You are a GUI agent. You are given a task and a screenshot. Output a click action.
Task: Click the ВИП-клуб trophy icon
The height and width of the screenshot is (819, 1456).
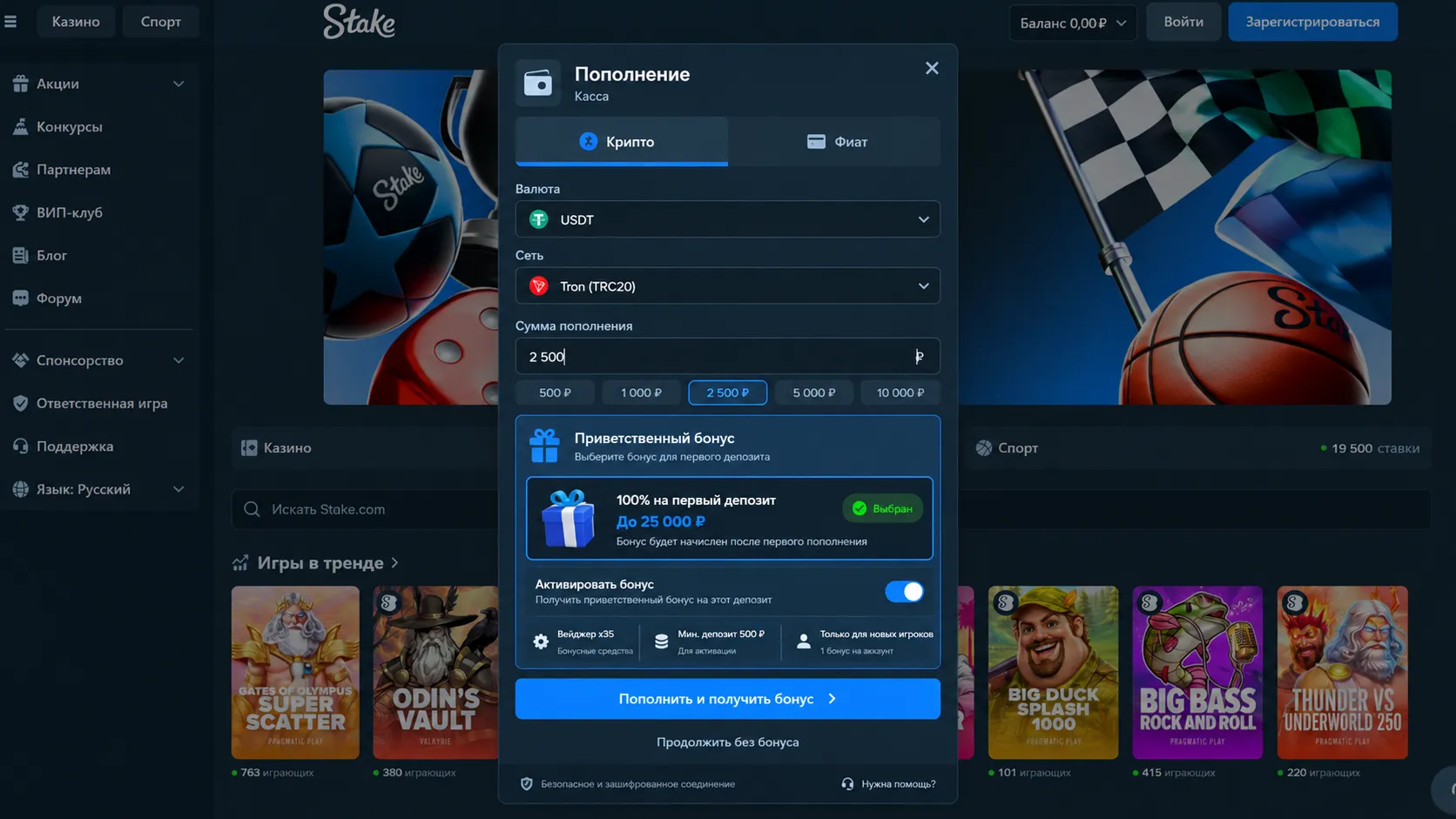tap(20, 212)
